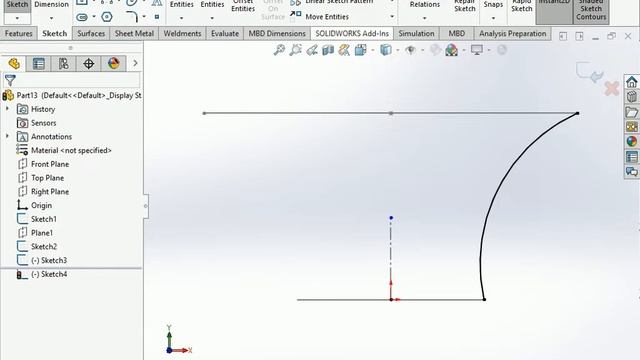
Task: Open the Sketch Fillet dropdown arrow
Action: [144, 17]
